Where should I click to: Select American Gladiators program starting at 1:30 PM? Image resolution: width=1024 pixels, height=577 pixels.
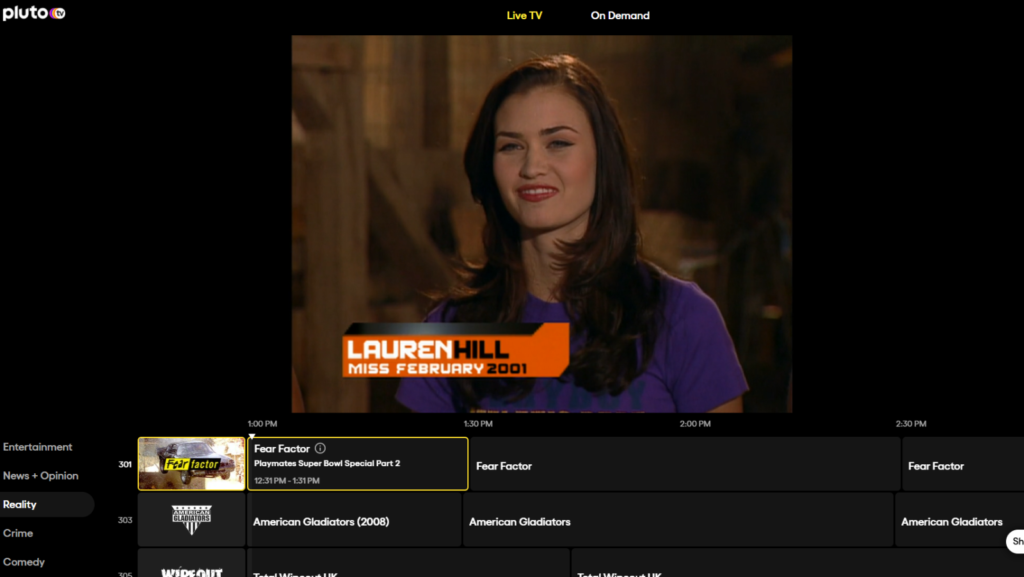[x=679, y=520]
